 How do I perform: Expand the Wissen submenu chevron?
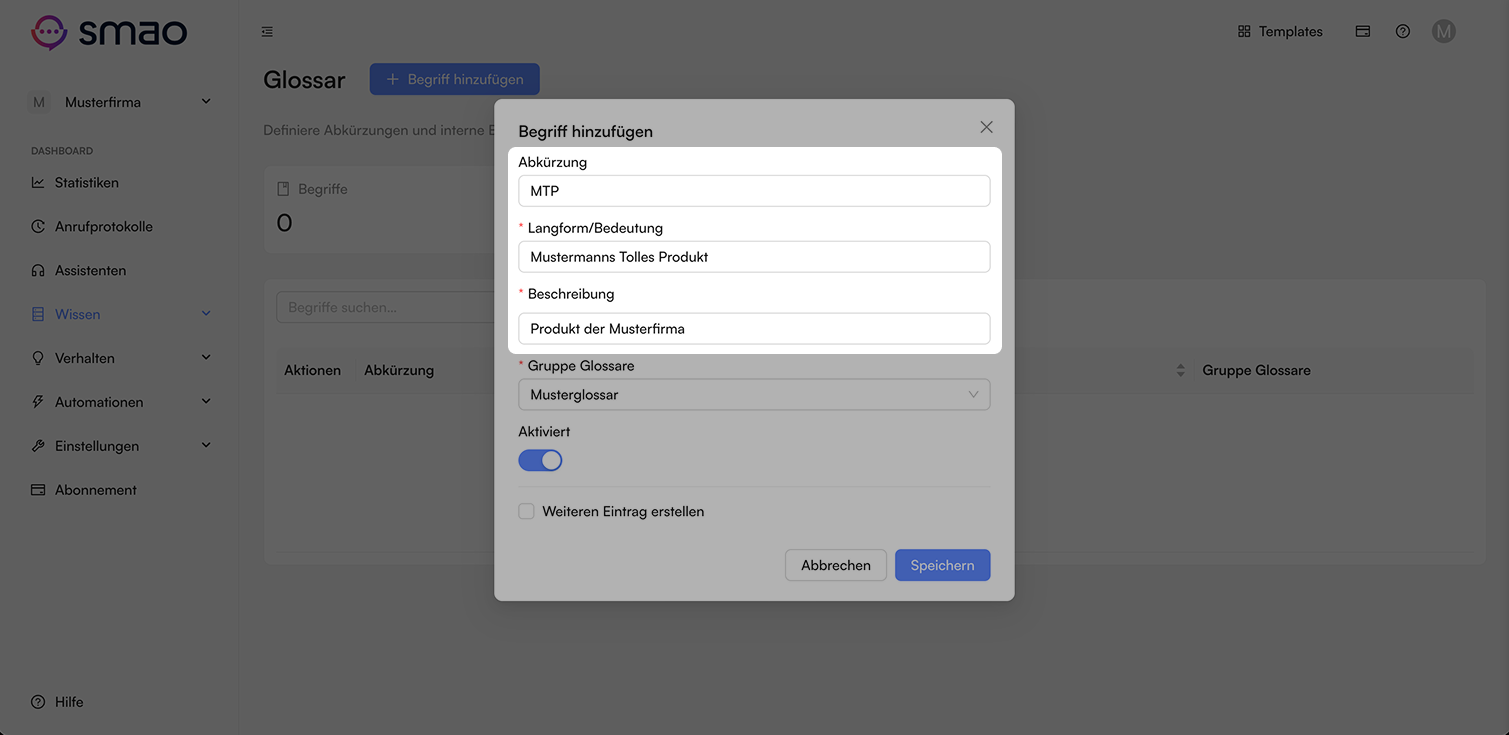(206, 314)
